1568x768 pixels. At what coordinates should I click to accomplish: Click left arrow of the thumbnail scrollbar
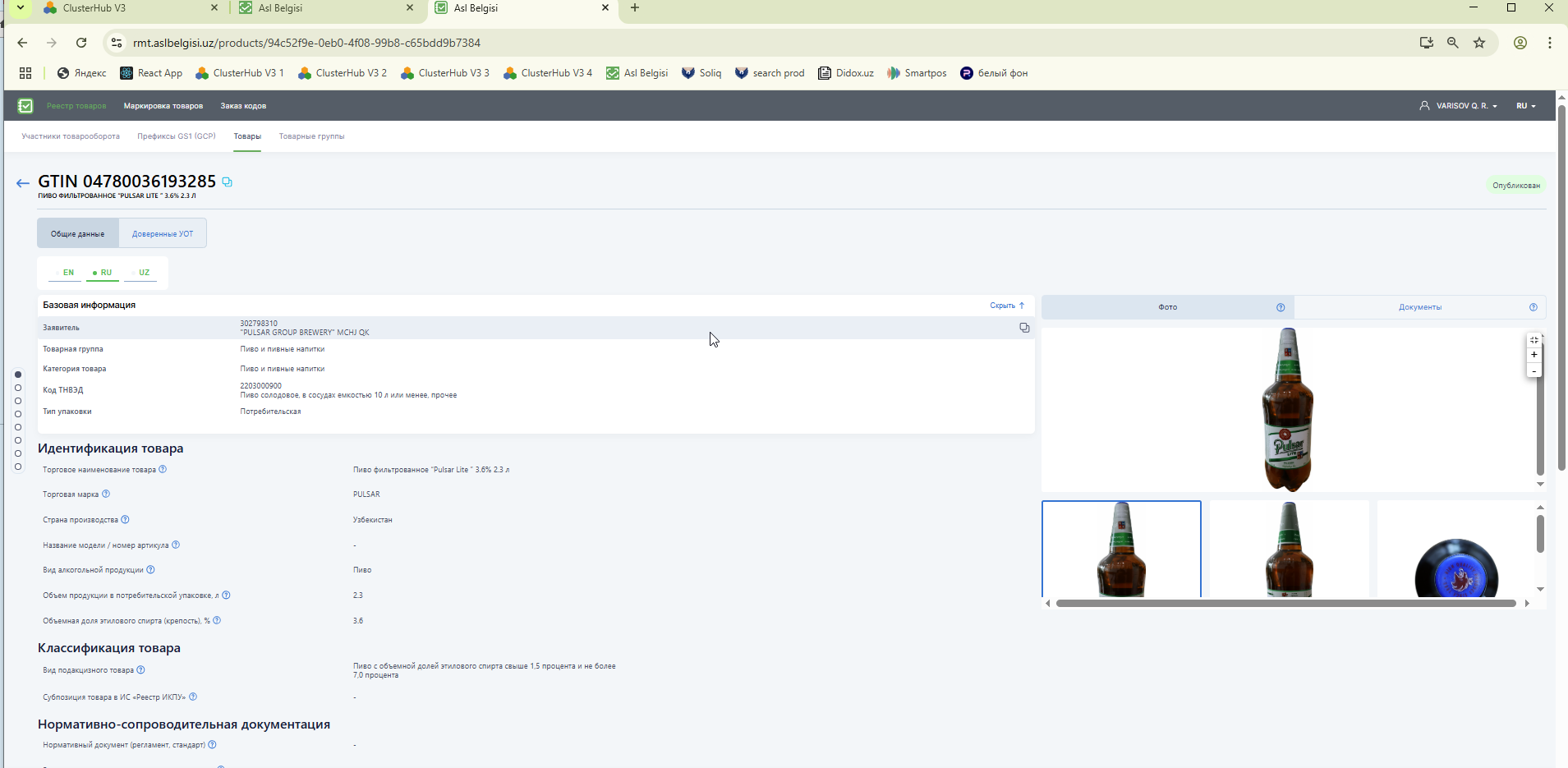[1047, 603]
